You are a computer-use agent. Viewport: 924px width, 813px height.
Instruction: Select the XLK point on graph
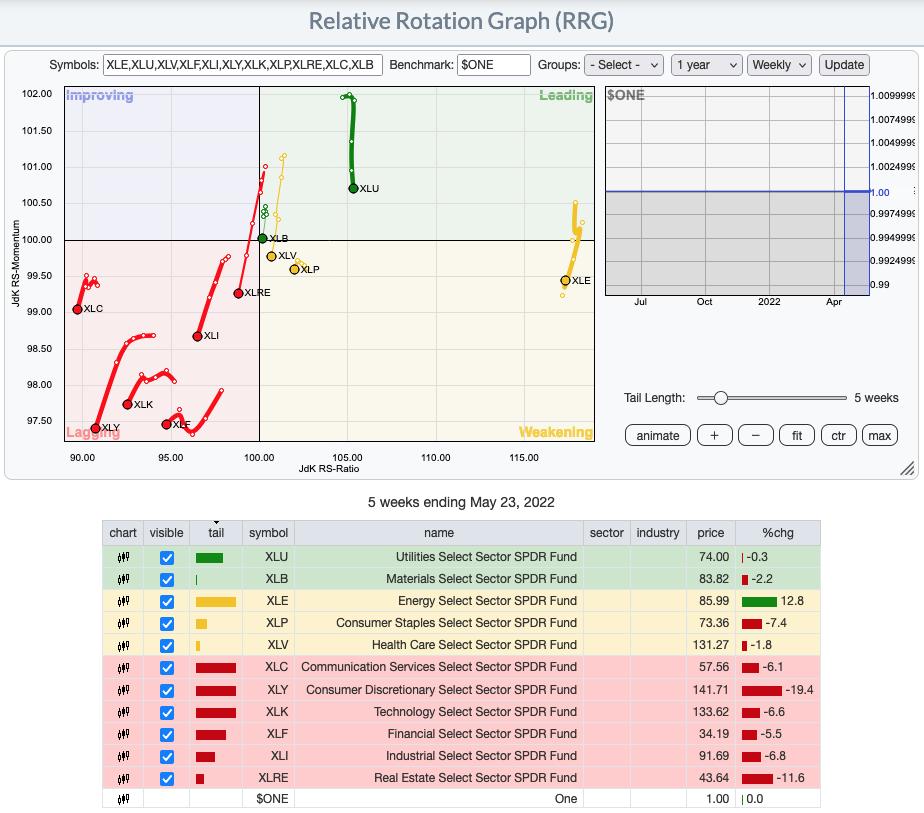[127, 404]
